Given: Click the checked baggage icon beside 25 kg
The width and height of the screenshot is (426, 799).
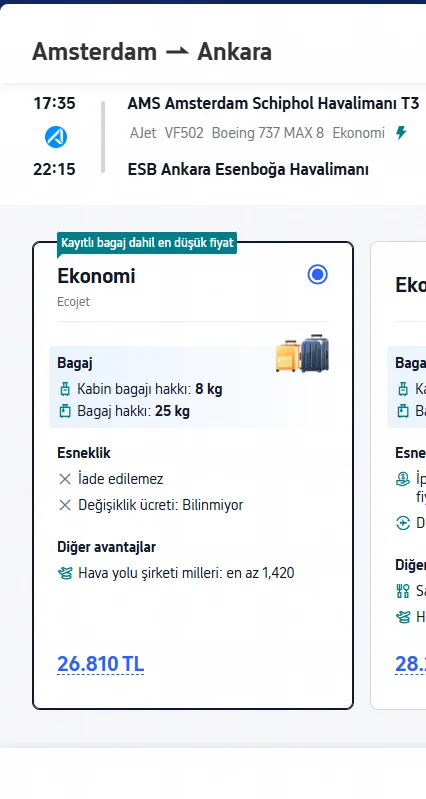Looking at the screenshot, I should click(65, 411).
